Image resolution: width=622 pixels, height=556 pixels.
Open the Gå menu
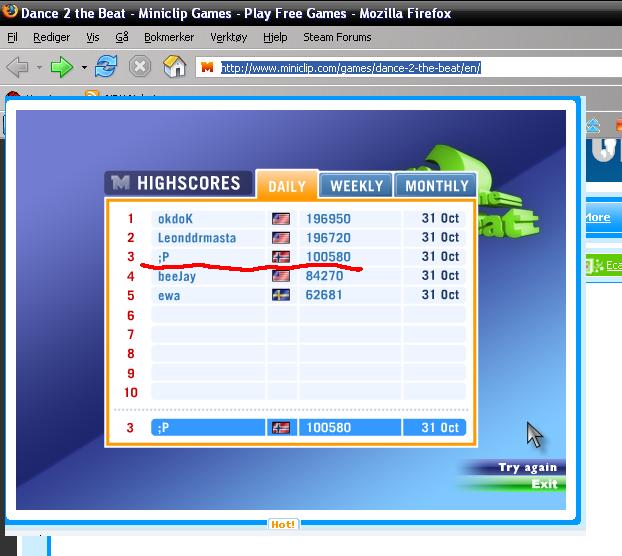coord(122,37)
